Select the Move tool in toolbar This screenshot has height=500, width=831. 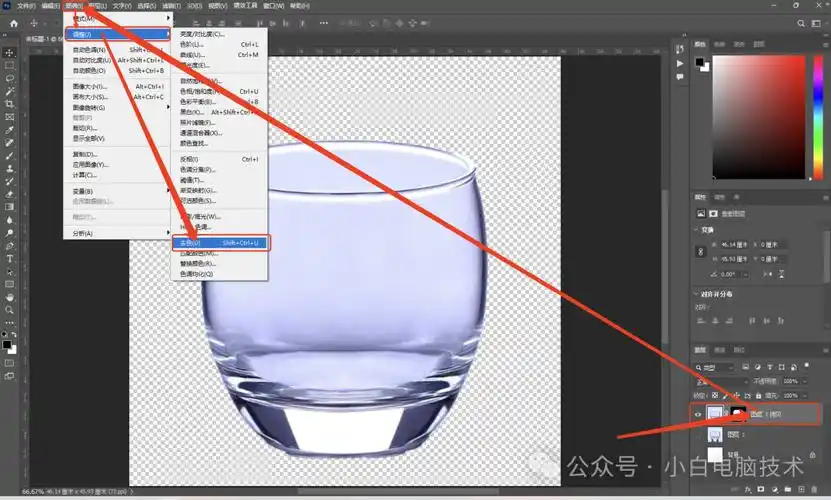pos(10,52)
